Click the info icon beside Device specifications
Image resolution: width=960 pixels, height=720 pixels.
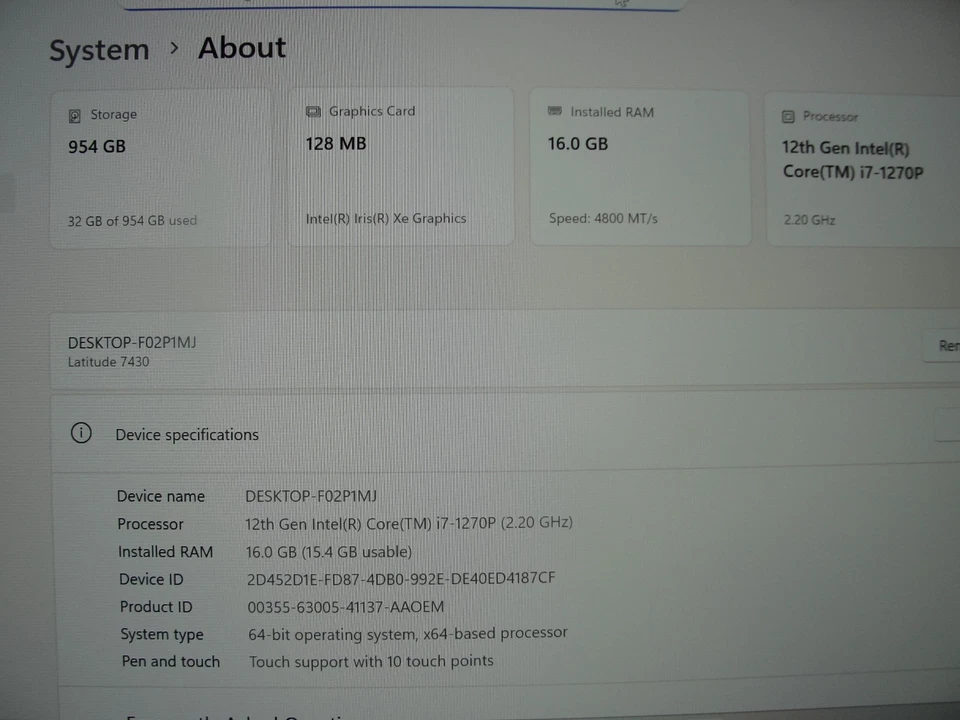81,433
